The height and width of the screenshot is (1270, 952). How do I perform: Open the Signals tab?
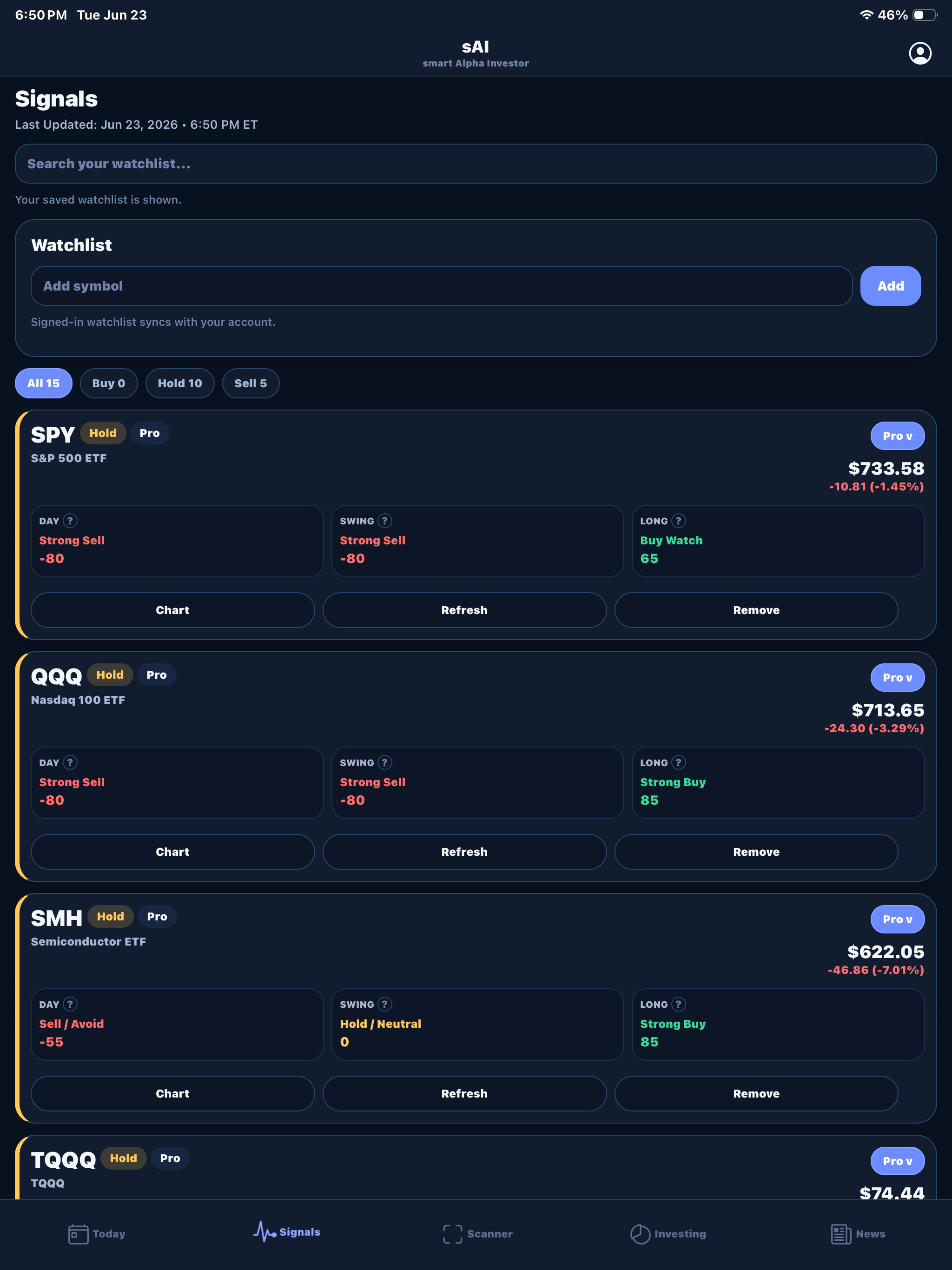click(x=286, y=1232)
